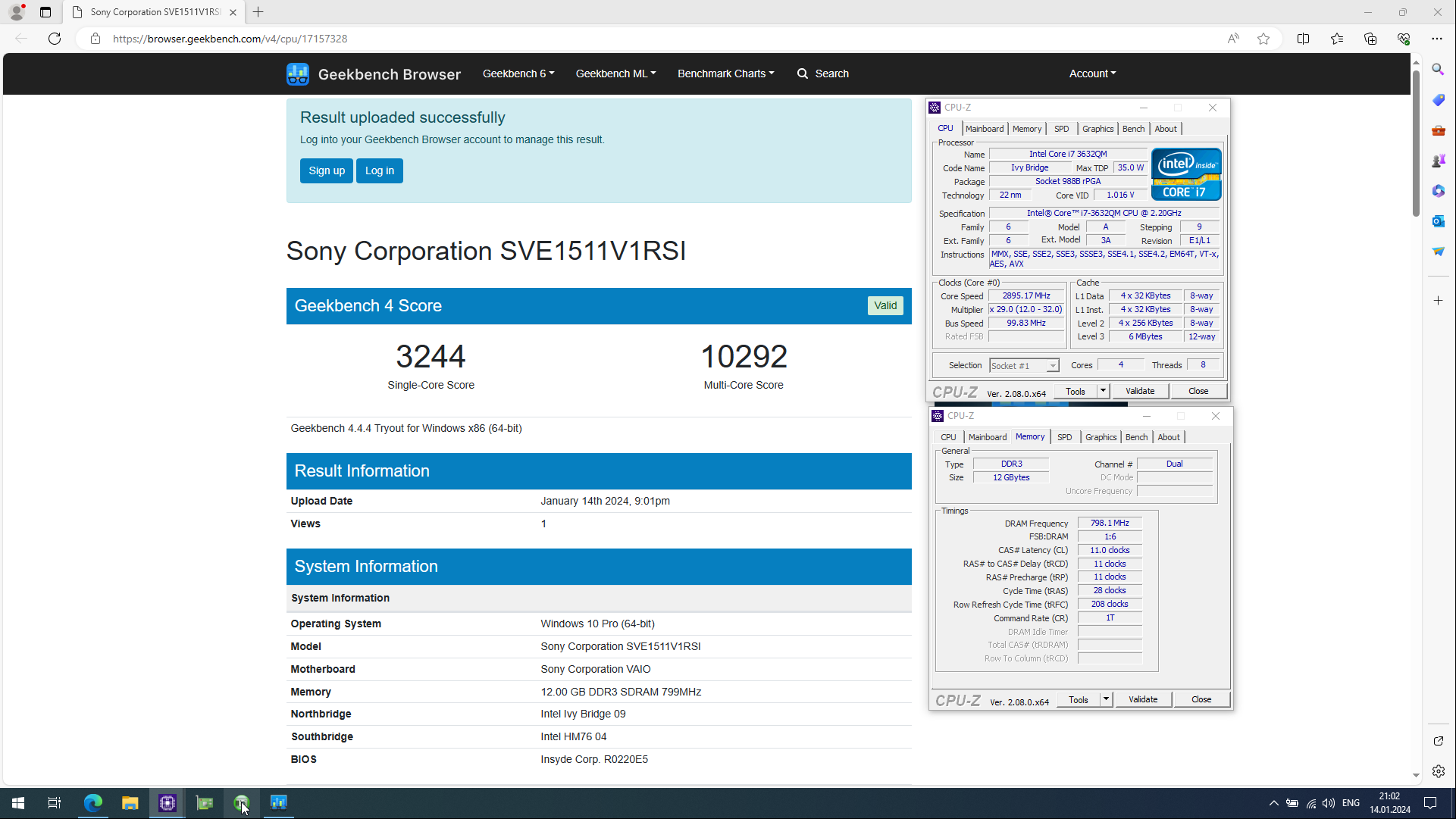Click the Geekbench Browser logo icon
Viewport: 1456px width, 819px height.
click(x=298, y=74)
